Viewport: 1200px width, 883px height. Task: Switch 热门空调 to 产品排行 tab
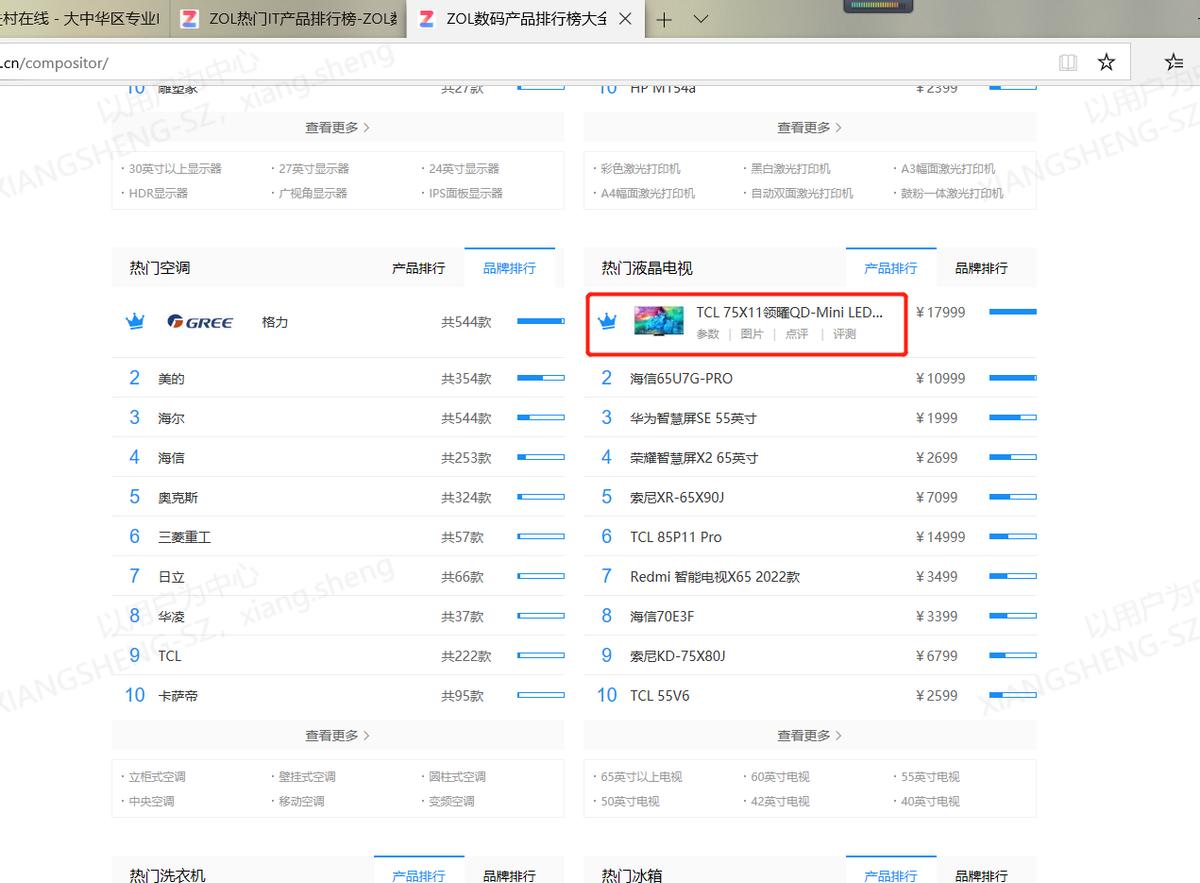(418, 268)
